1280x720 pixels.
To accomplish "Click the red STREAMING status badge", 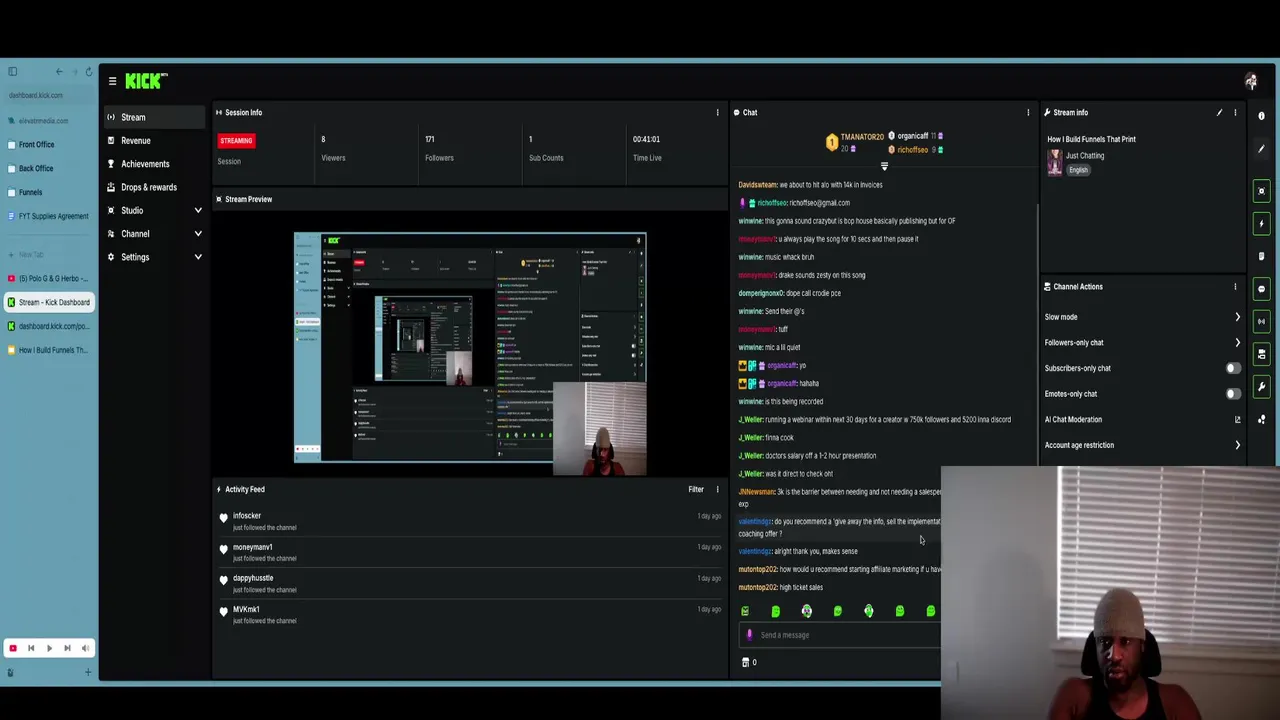I will point(236,141).
